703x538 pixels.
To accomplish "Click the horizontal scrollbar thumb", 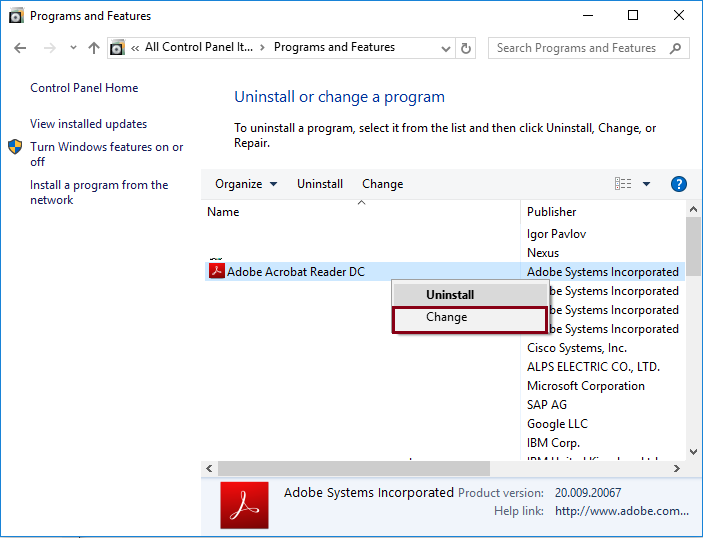I will 354,469.
